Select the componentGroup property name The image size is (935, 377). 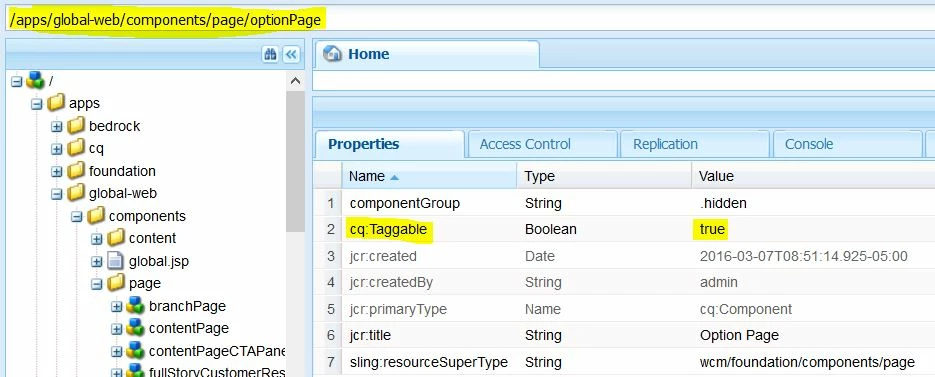point(405,203)
